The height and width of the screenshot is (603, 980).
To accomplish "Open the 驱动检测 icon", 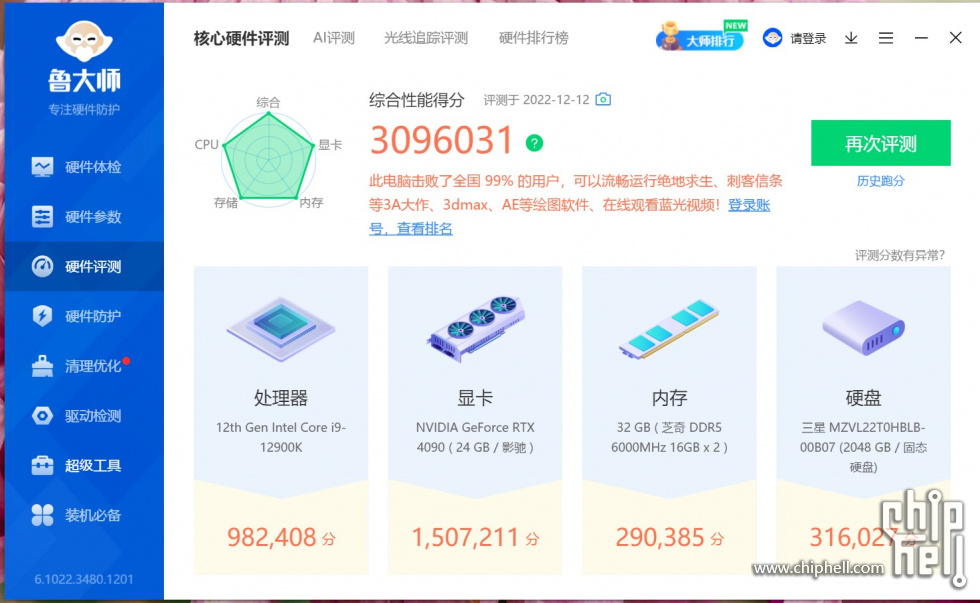I will pos(42,416).
